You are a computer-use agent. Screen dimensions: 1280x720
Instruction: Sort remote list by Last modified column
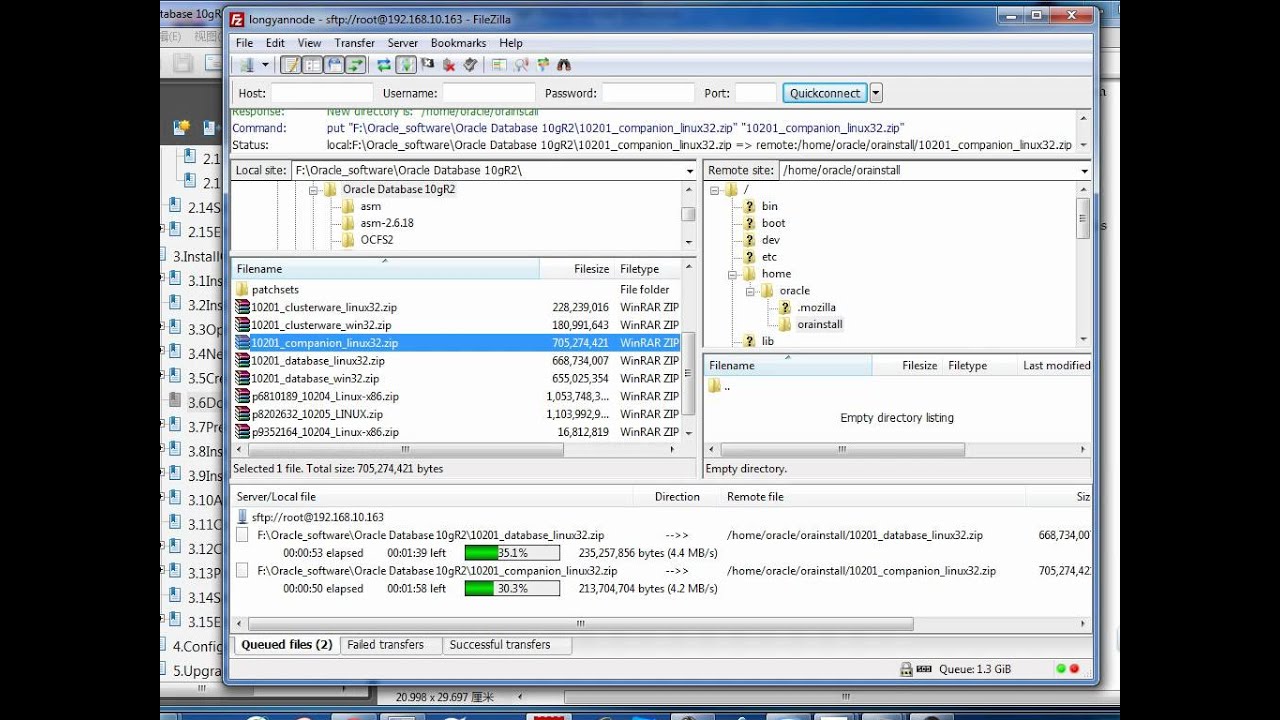click(x=1053, y=366)
